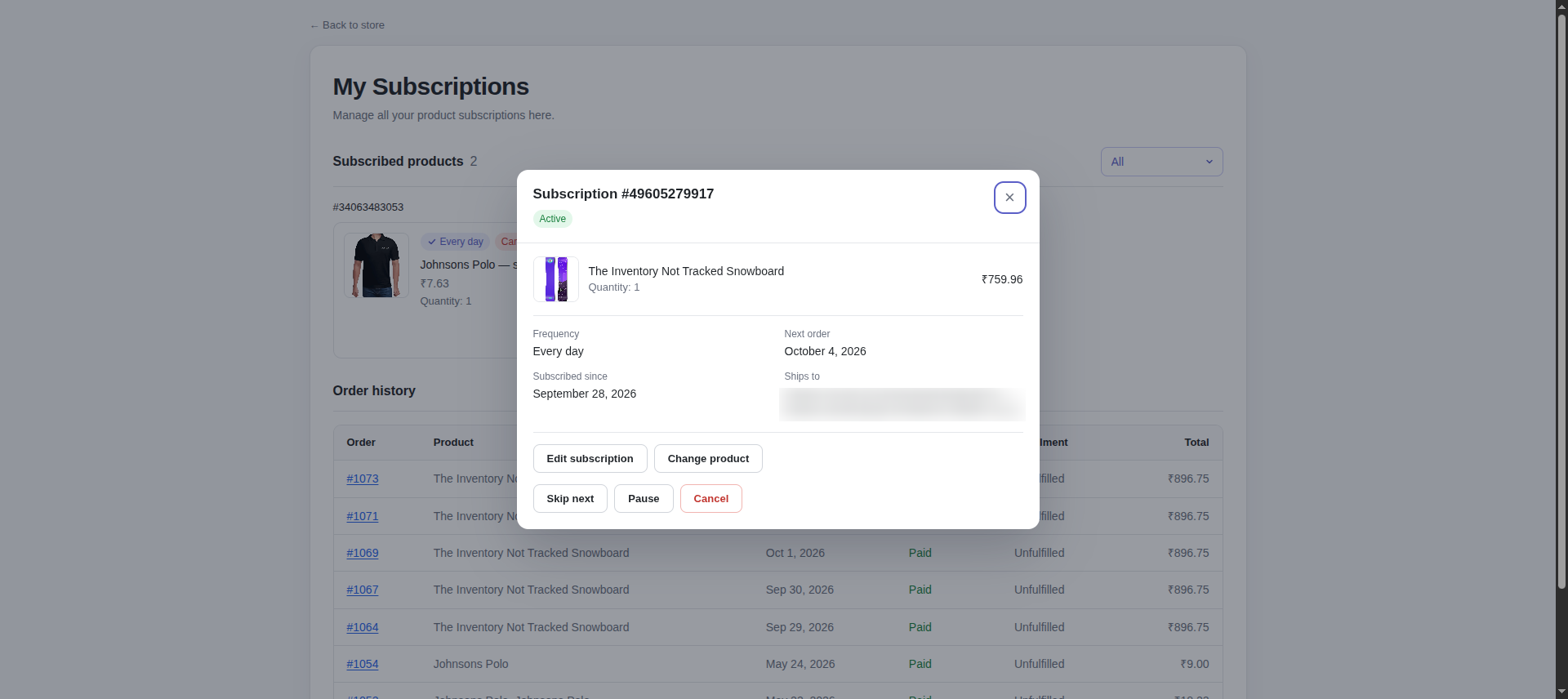
Task: Go back to store link
Action: point(347,25)
